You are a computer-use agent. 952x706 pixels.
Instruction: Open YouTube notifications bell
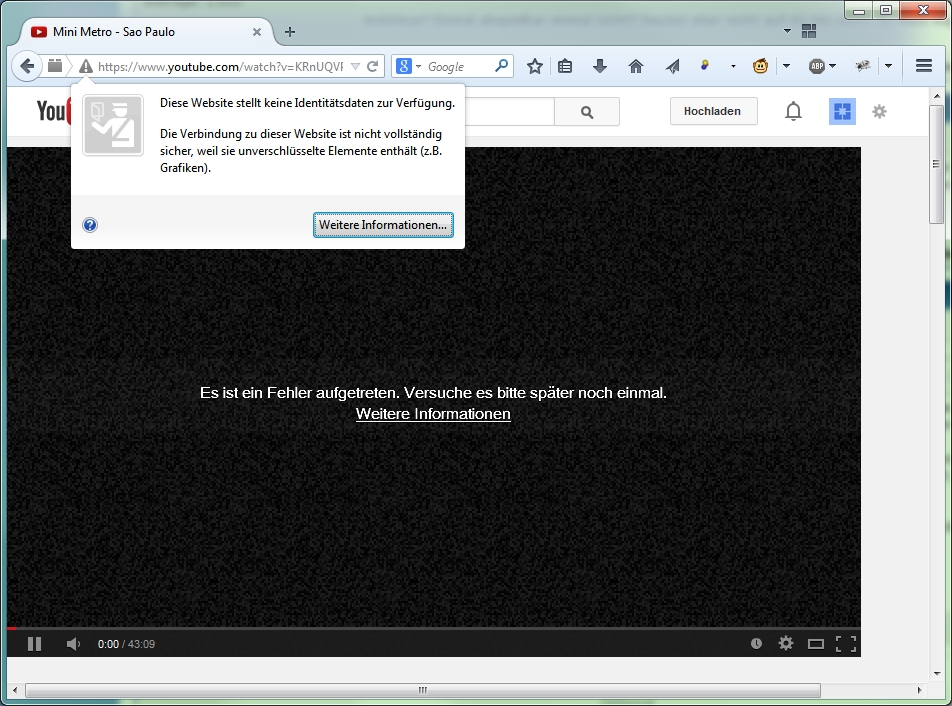(x=793, y=112)
